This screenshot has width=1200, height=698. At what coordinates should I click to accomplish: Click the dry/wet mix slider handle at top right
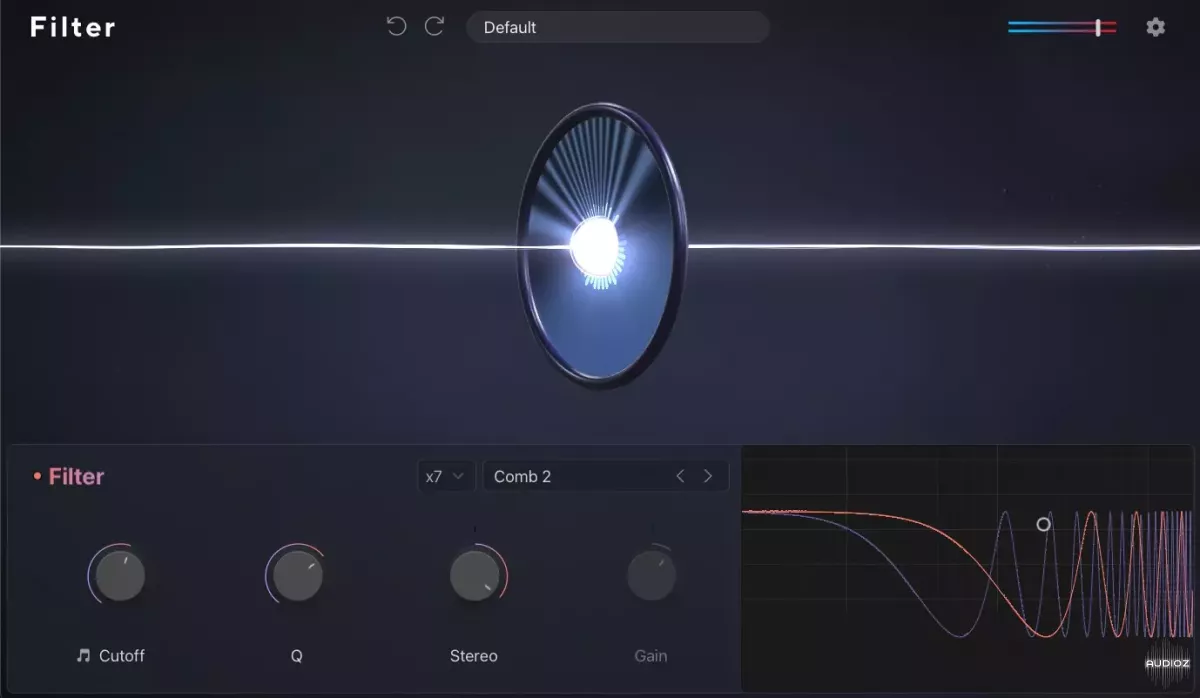coord(1098,28)
